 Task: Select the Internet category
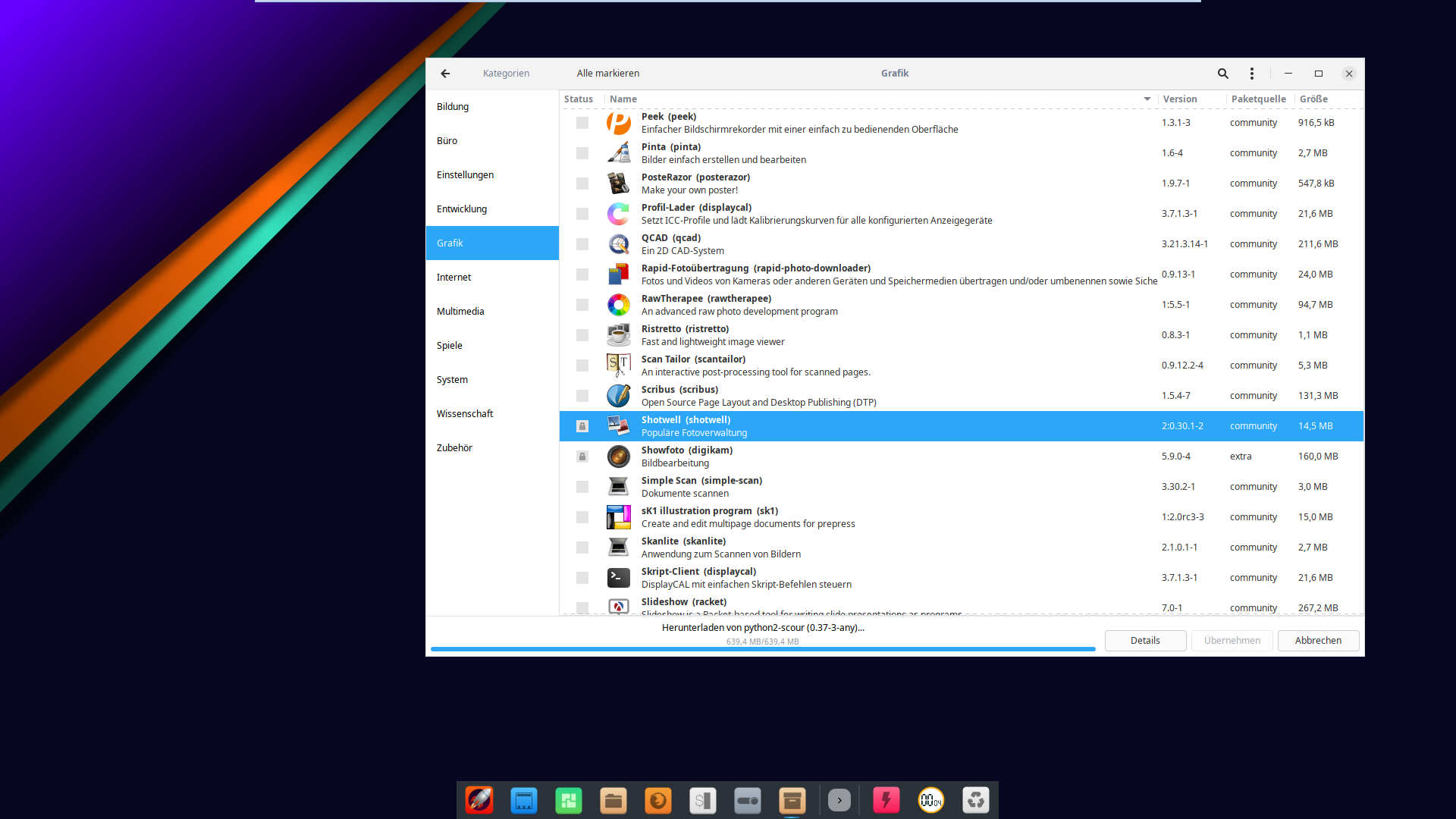click(x=453, y=278)
